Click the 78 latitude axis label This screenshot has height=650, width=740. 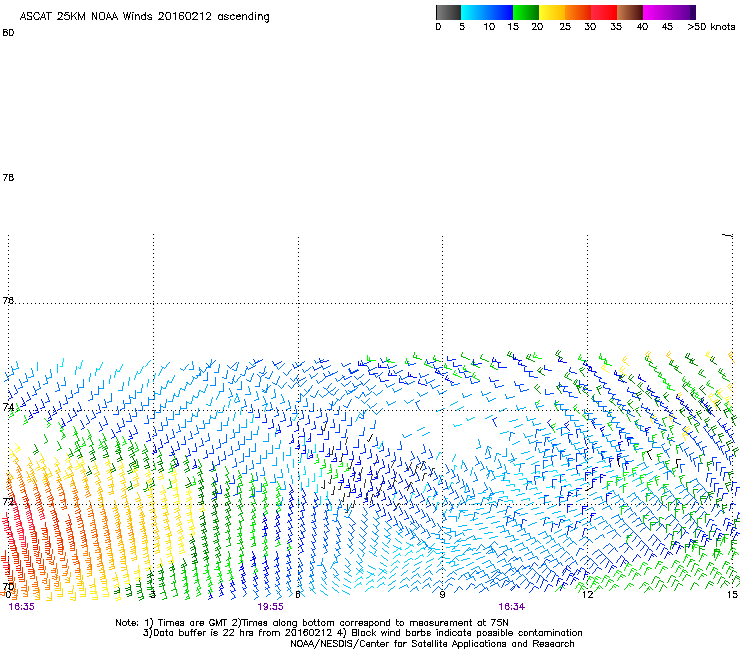[x=8, y=177]
